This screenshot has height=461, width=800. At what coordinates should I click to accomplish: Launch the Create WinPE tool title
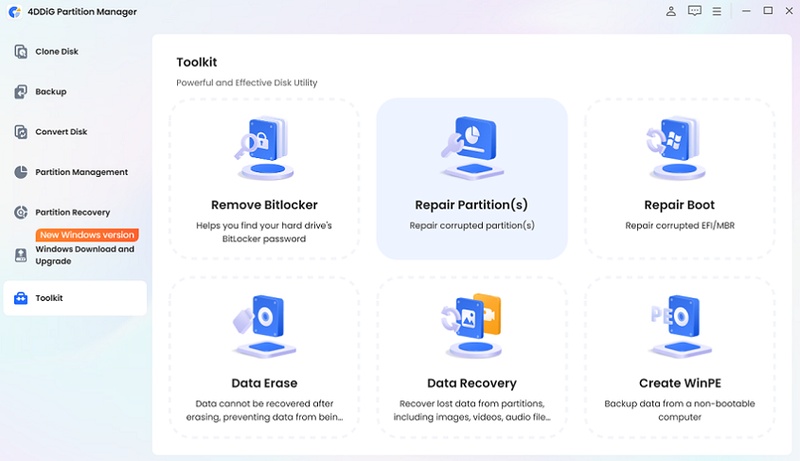point(680,383)
